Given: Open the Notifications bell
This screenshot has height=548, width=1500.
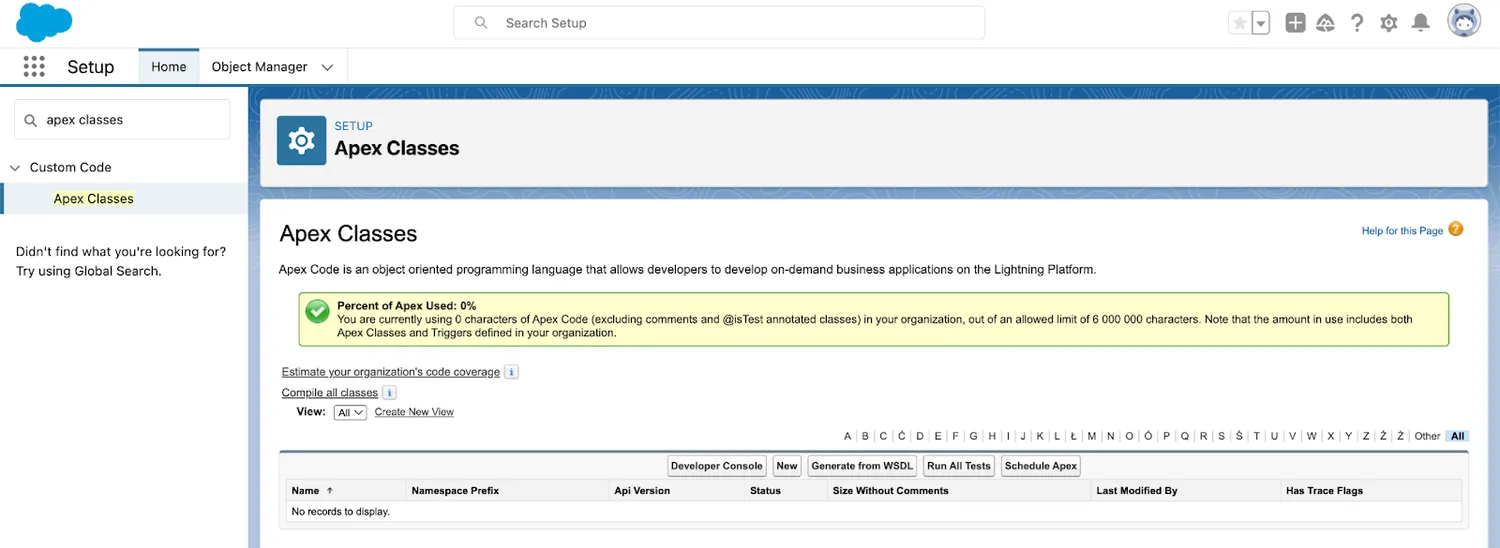Looking at the screenshot, I should coord(1420,23).
